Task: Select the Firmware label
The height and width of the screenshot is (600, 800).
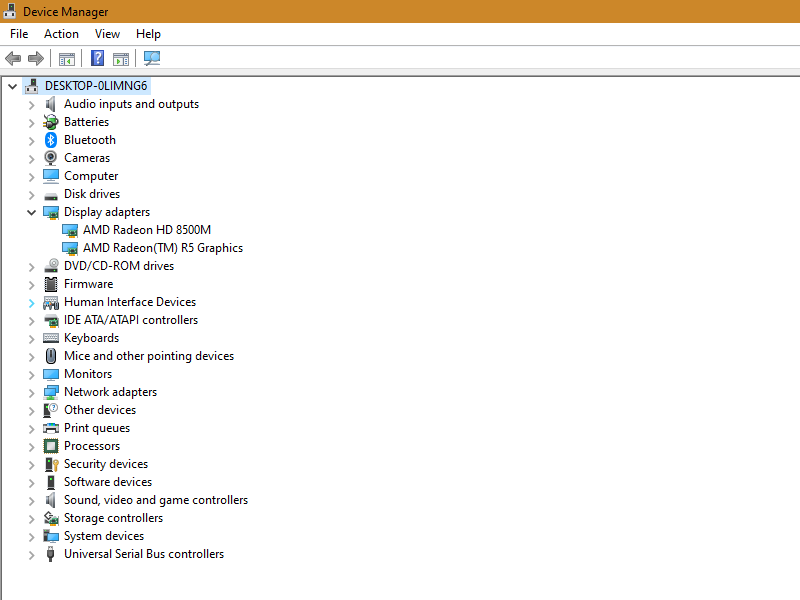Action: 88,284
